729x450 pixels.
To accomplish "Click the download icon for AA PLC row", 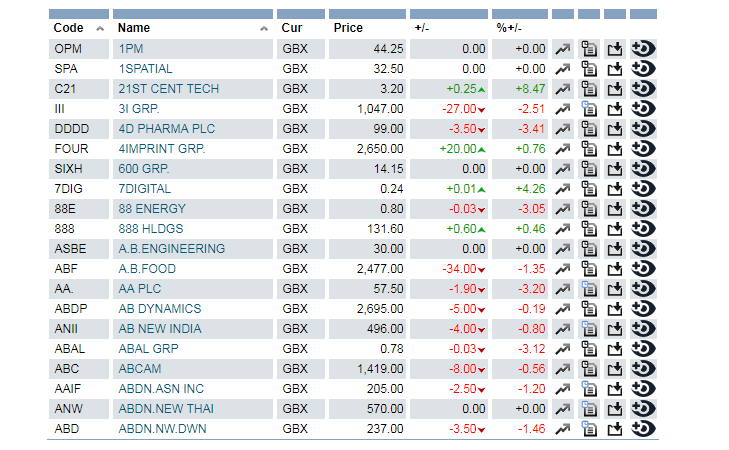I will coord(615,289).
